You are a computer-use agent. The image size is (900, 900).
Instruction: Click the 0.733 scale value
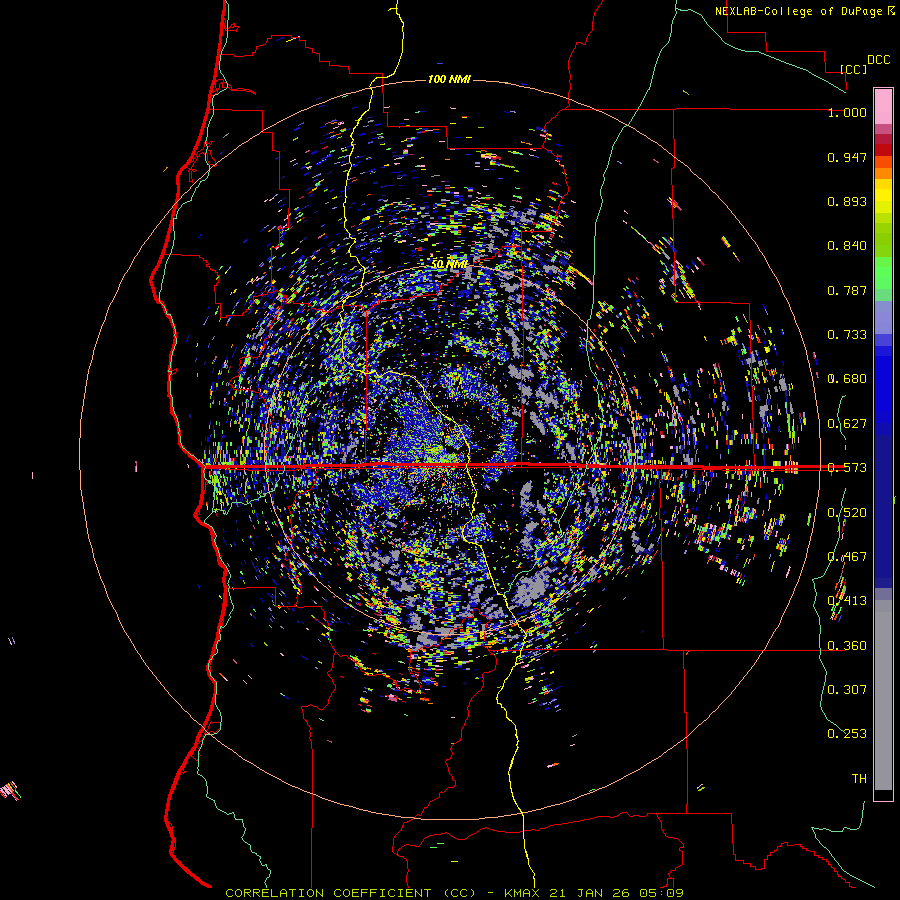pyautogui.click(x=847, y=335)
